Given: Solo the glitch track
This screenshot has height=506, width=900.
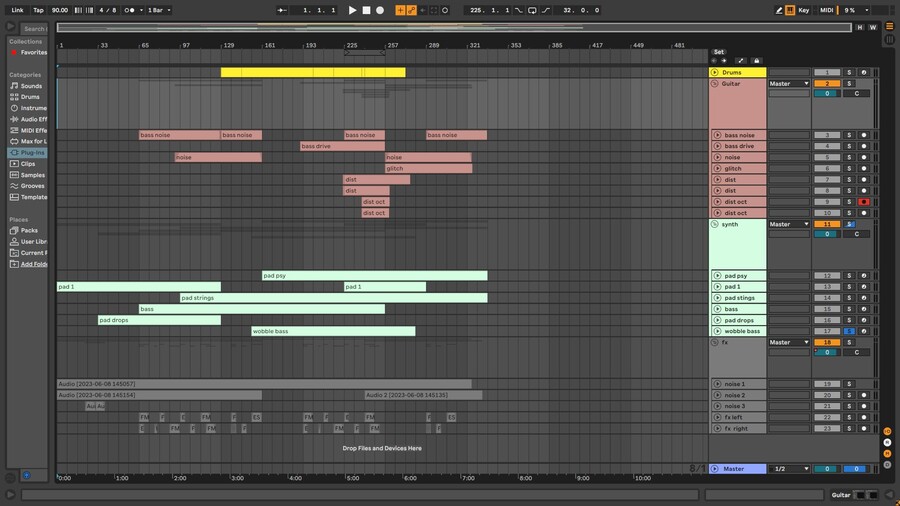Looking at the screenshot, I should click(849, 169).
